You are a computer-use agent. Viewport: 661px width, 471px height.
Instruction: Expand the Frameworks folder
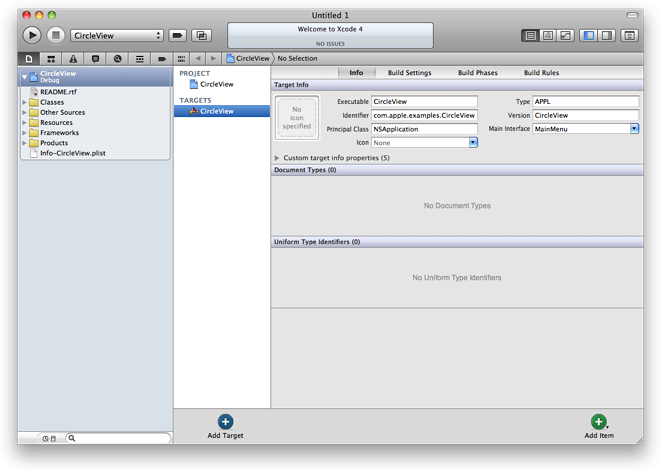coord(24,132)
